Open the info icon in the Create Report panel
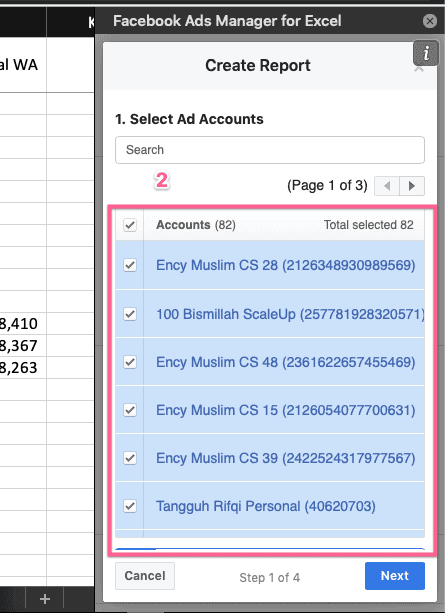Viewport: 445px width, 613px height. coord(425,53)
